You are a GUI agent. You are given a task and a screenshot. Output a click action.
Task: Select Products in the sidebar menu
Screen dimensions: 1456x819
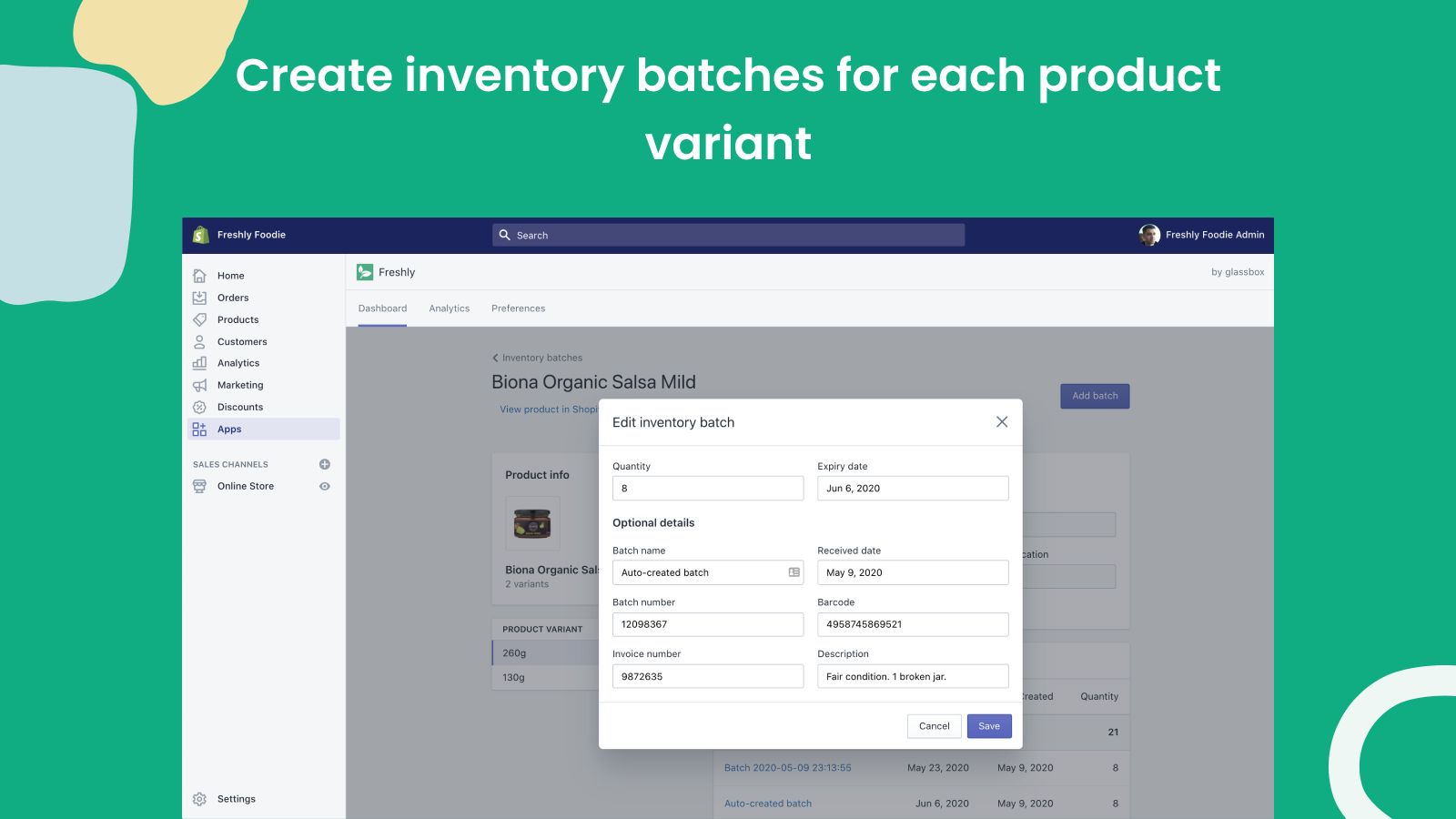coord(238,319)
